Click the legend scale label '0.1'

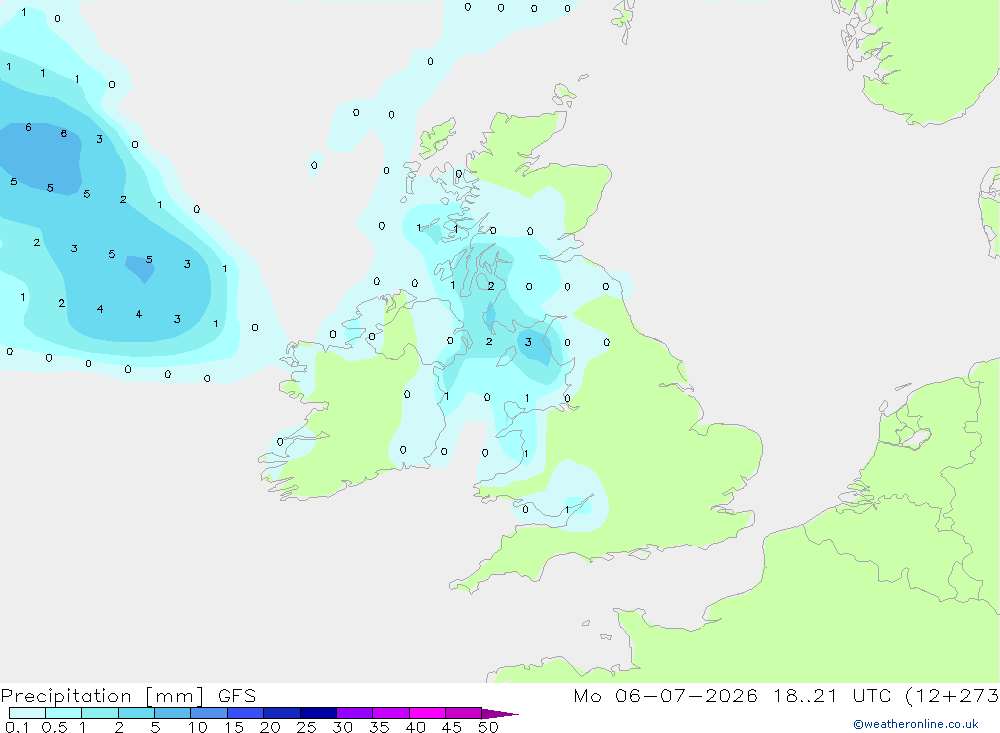click(x=17, y=727)
